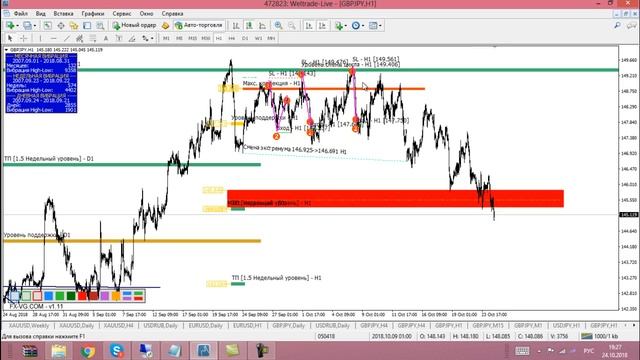
Task: Switch timeframe to D1
Action: 245,38
